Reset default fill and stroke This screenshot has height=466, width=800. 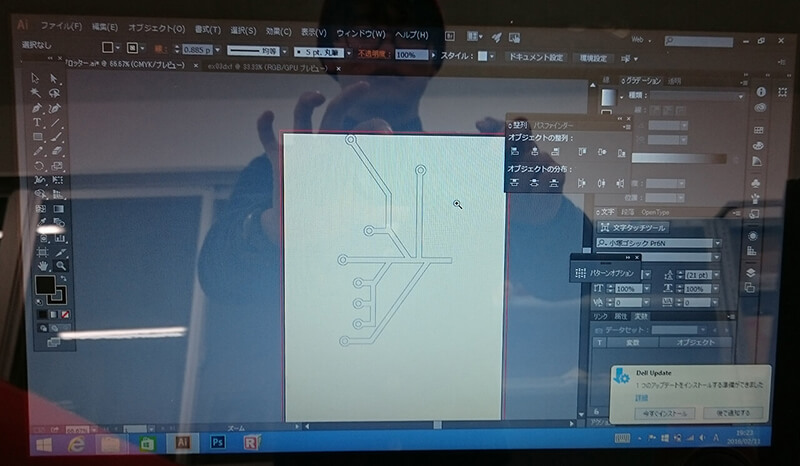[40, 302]
